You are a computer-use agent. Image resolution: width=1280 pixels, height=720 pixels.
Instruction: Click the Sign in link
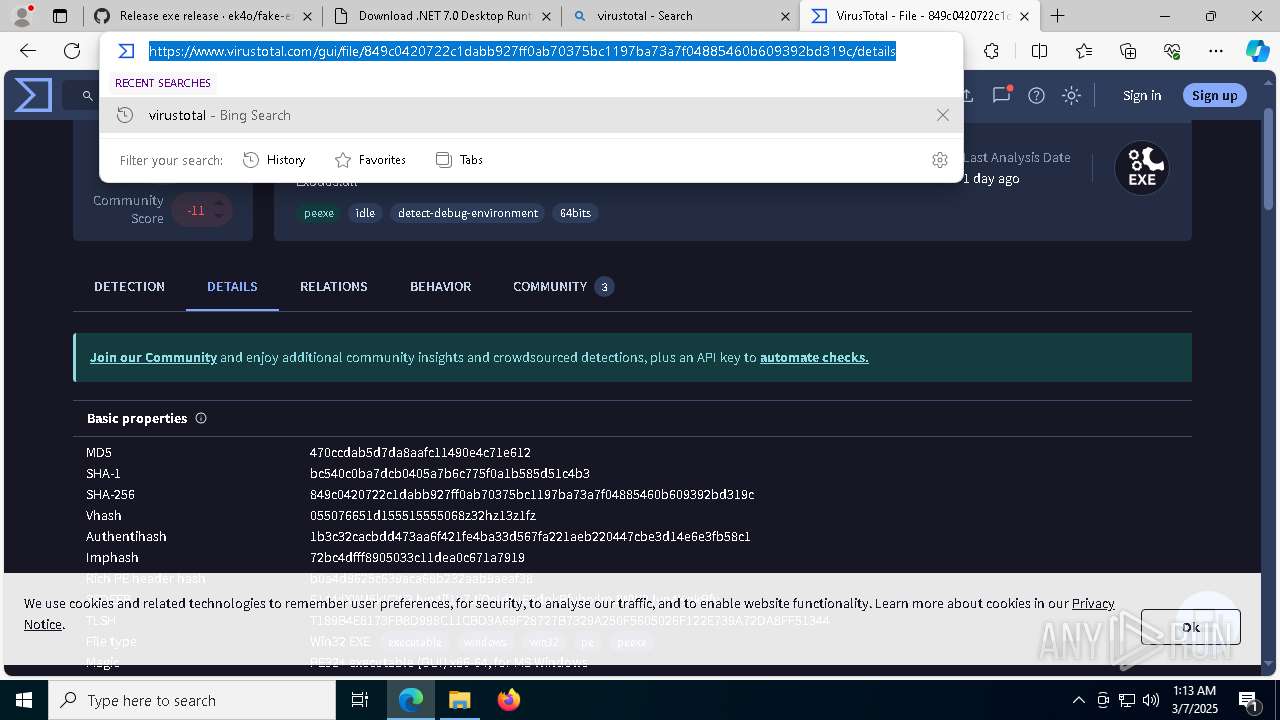(x=1142, y=95)
